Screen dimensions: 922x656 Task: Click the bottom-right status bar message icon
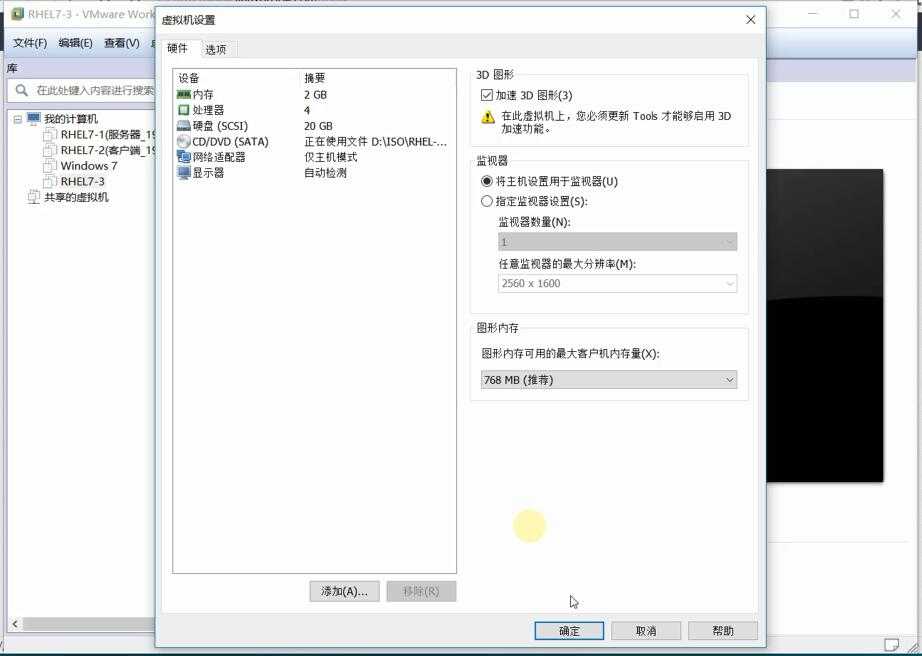tap(891, 645)
